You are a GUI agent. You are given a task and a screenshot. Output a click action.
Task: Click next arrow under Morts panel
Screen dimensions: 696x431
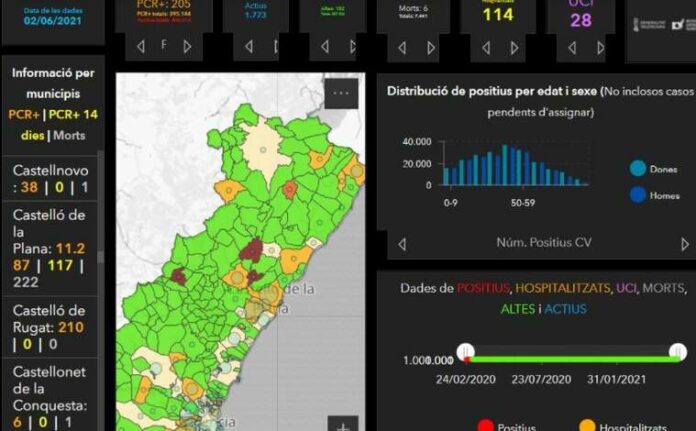pyautogui.click(x=432, y=47)
